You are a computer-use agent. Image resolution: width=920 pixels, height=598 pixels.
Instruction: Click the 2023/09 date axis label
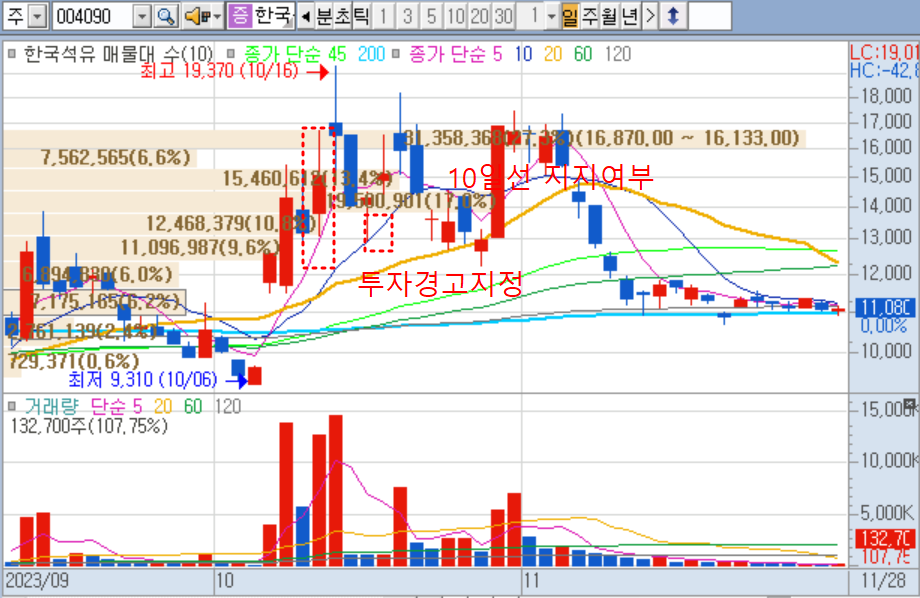point(36,581)
